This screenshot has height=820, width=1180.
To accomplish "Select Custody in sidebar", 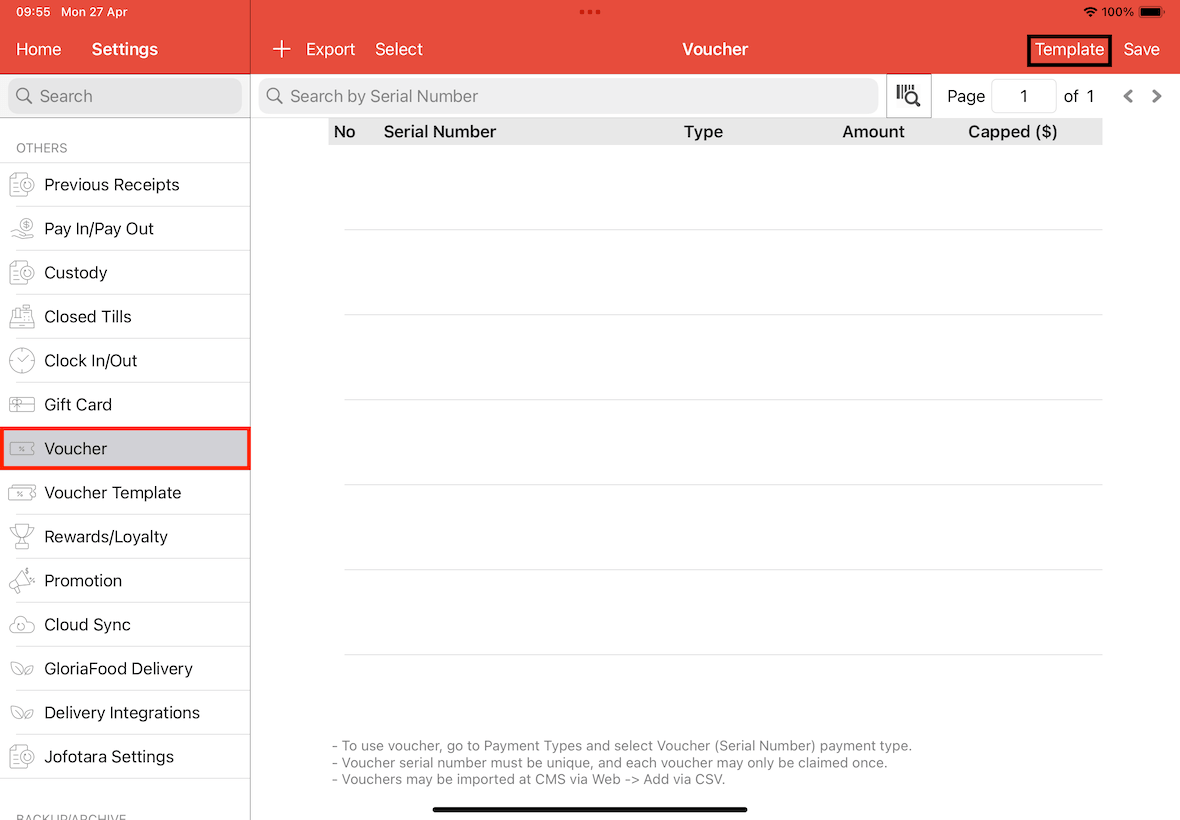I will tap(125, 272).
